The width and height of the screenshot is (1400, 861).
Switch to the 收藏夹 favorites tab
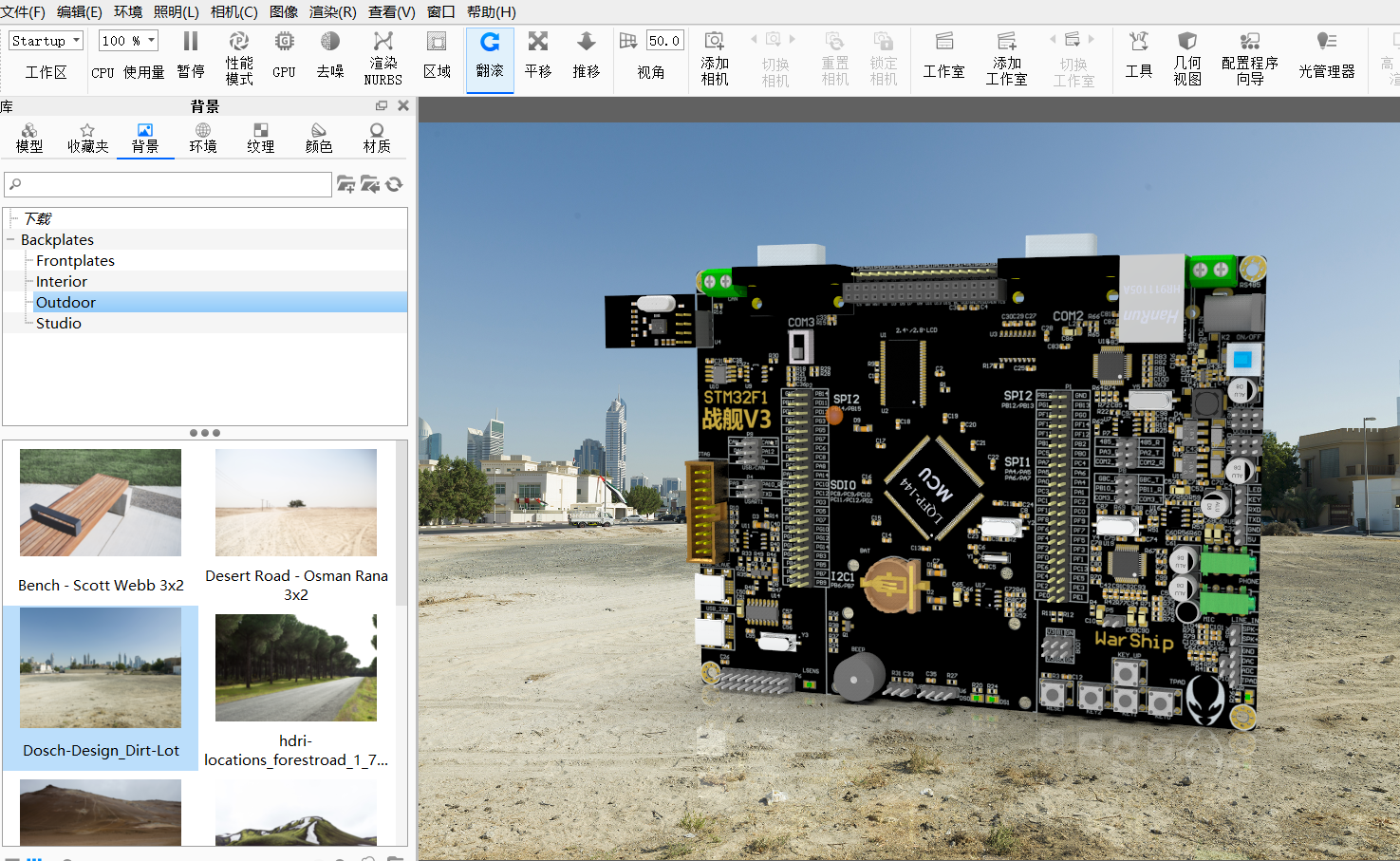(87, 138)
